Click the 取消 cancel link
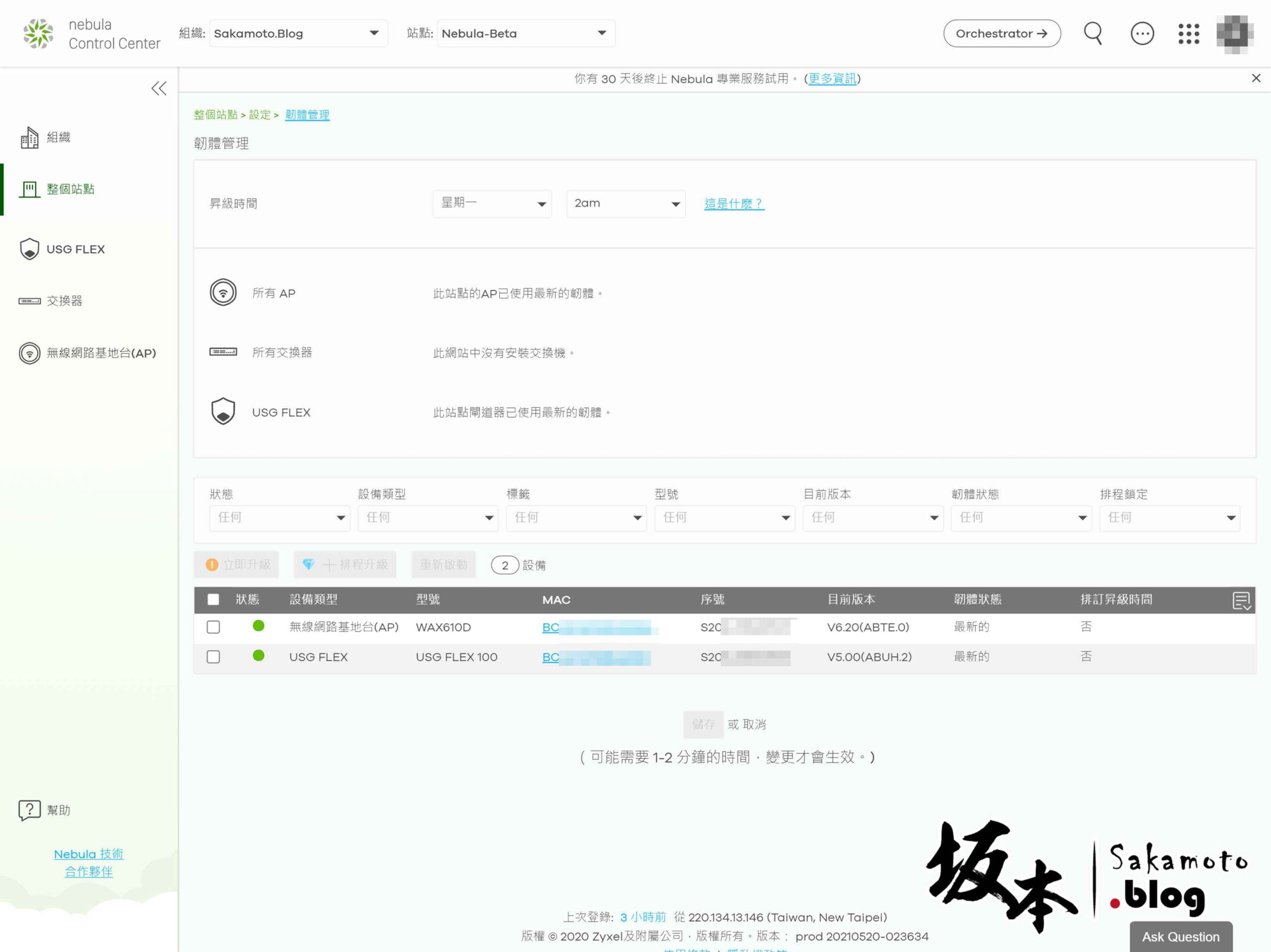Screen dimensions: 1271x952 tap(754, 725)
